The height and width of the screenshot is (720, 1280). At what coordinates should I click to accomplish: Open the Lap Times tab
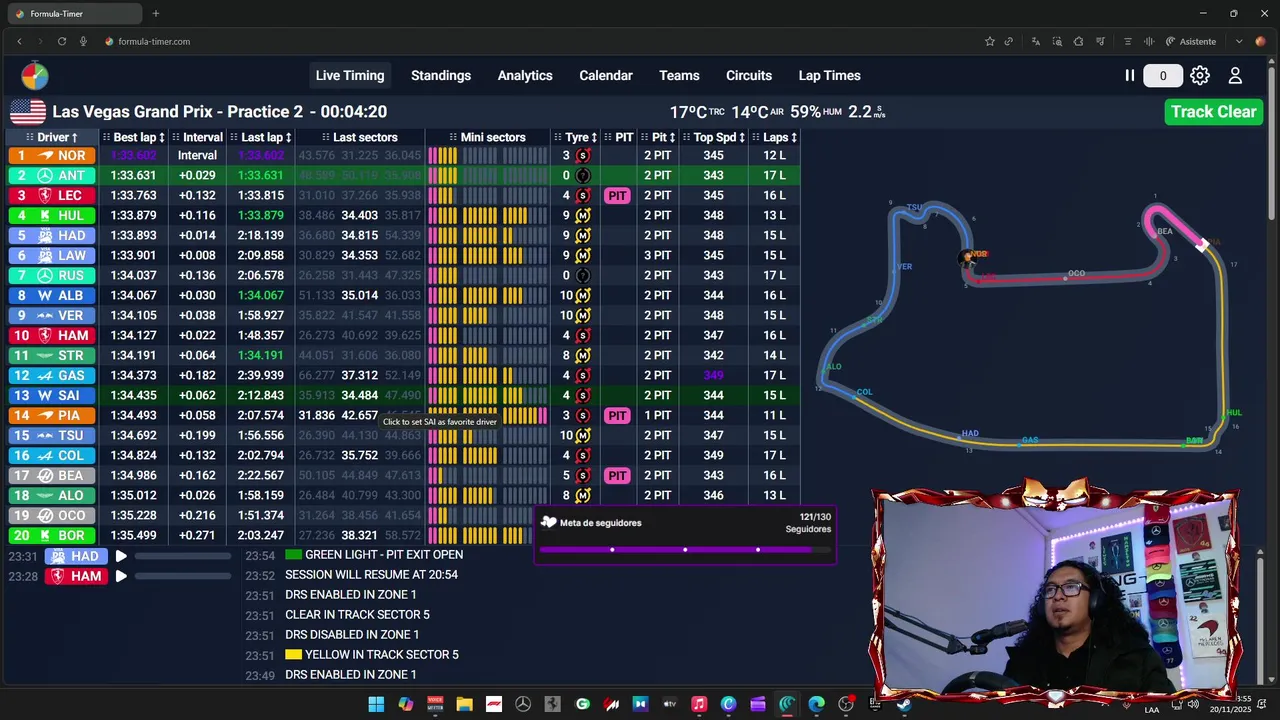tap(829, 76)
